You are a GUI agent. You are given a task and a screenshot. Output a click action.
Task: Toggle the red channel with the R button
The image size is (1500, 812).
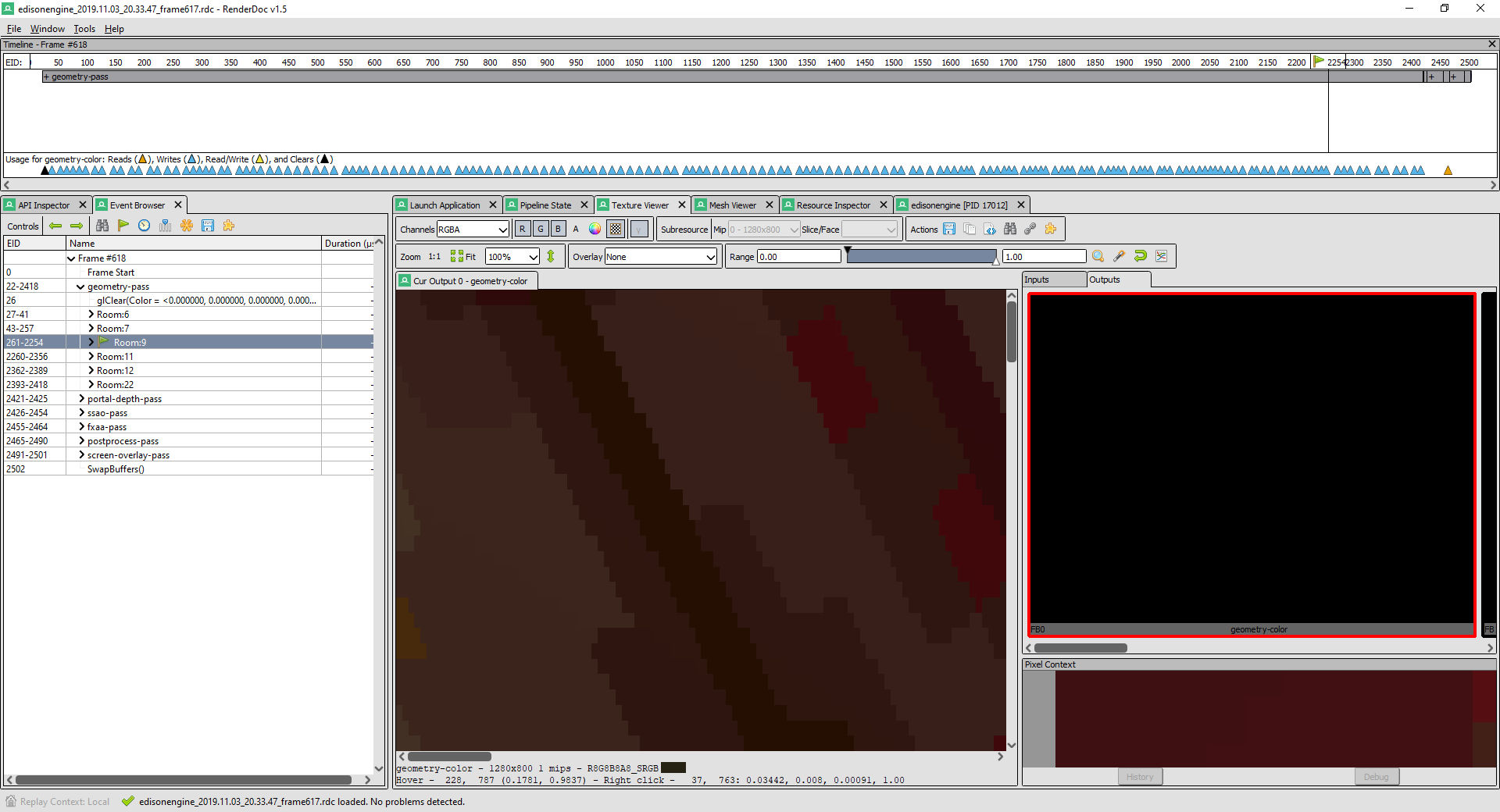point(523,229)
